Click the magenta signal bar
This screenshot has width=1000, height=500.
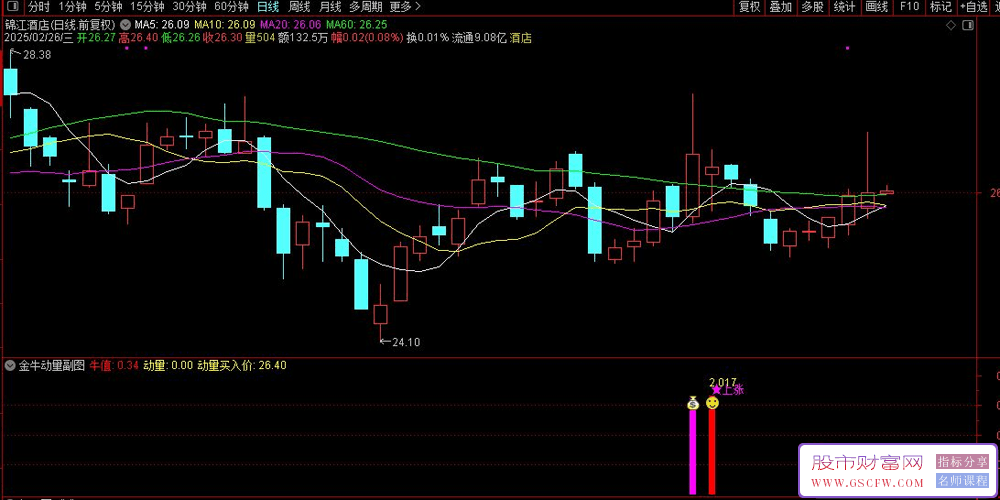pos(693,452)
